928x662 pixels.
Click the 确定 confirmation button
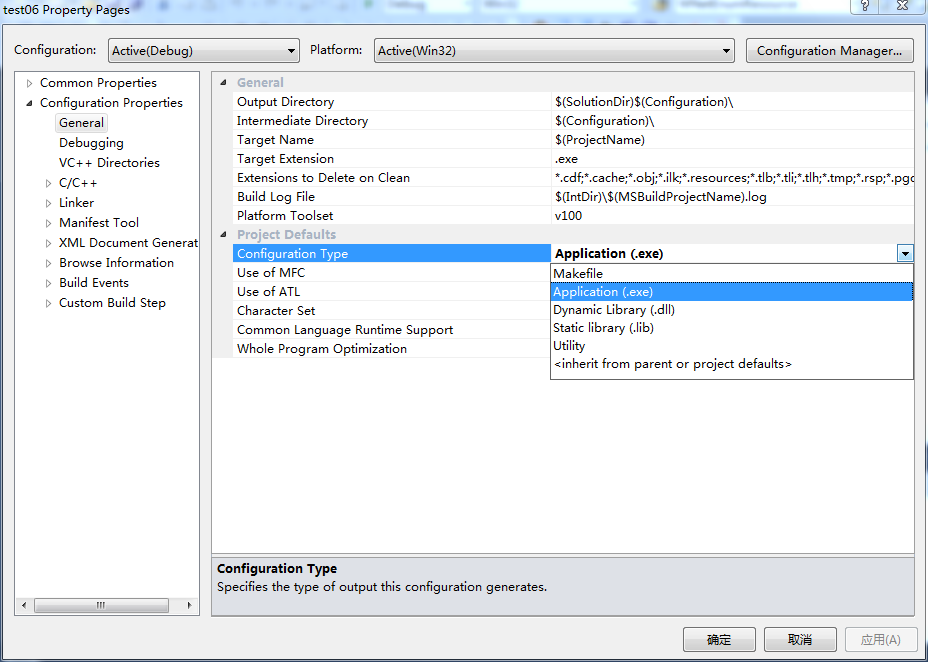(718, 639)
